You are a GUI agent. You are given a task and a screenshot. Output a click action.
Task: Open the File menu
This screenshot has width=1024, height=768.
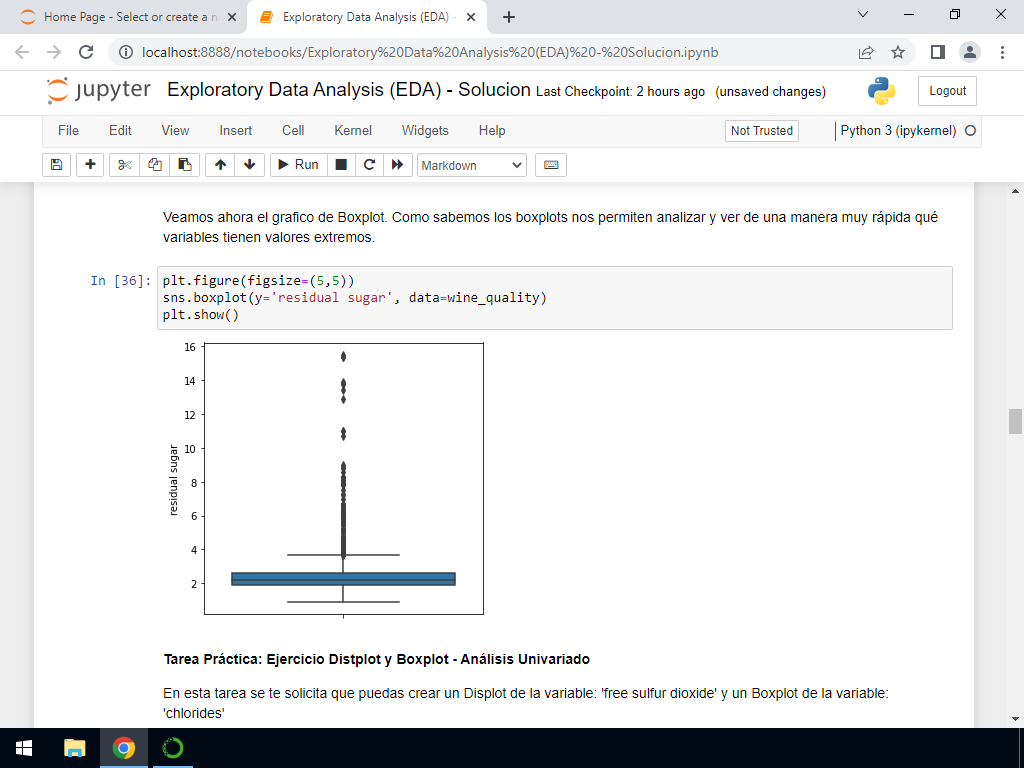point(69,131)
